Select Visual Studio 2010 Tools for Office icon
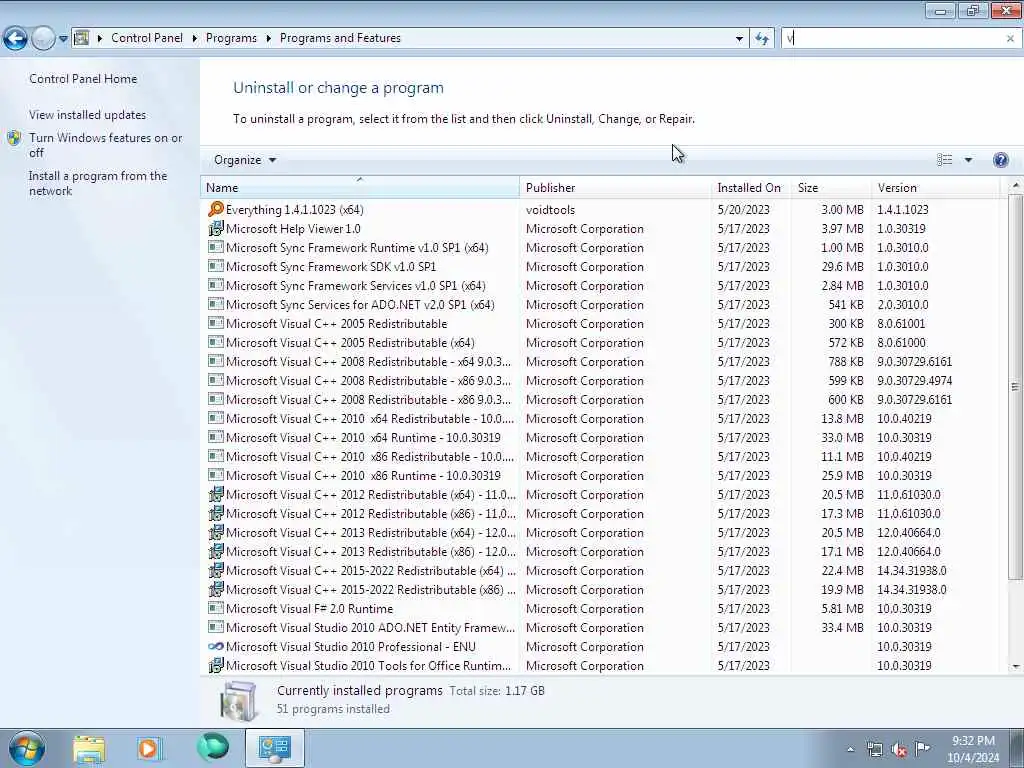 (216, 665)
